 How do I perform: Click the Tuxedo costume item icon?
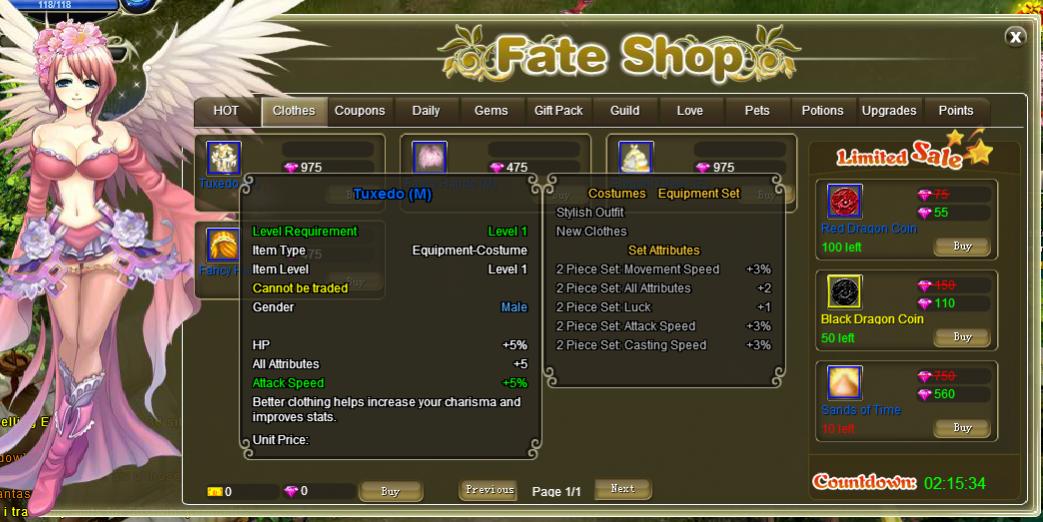(x=224, y=158)
